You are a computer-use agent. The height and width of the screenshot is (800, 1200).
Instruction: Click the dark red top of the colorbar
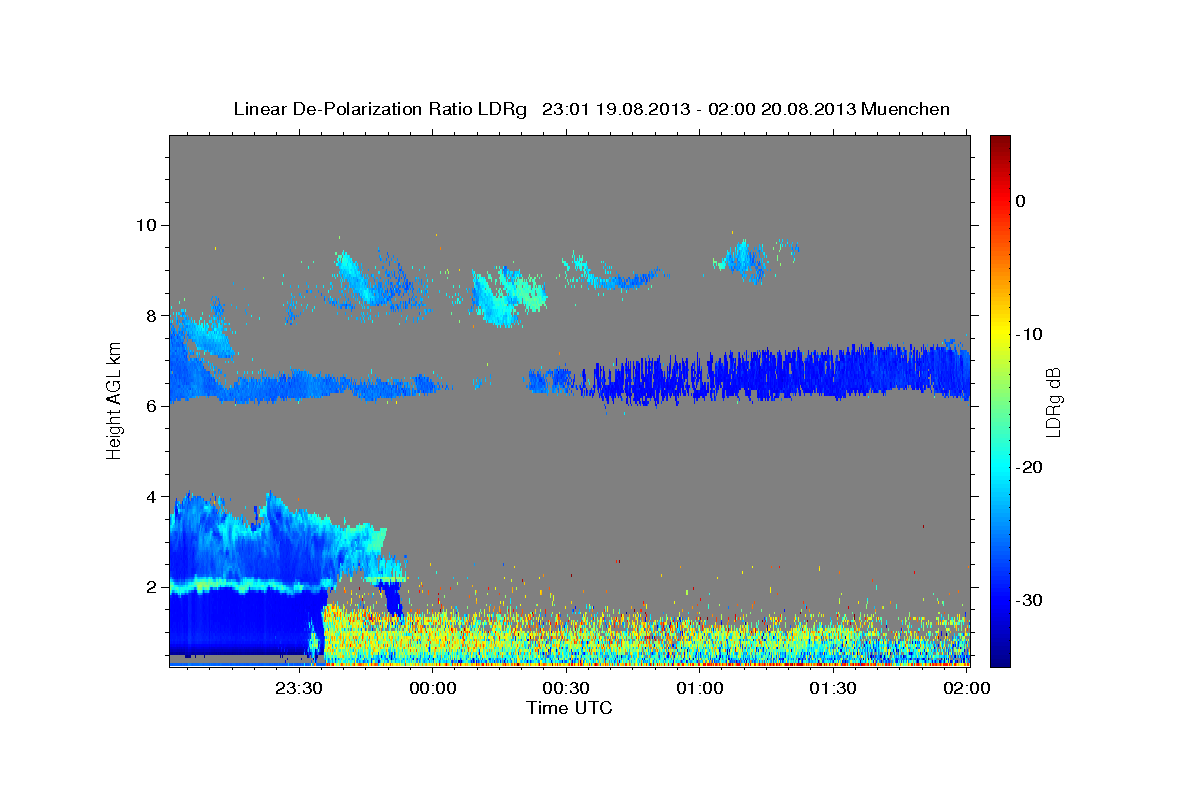coord(1000,145)
